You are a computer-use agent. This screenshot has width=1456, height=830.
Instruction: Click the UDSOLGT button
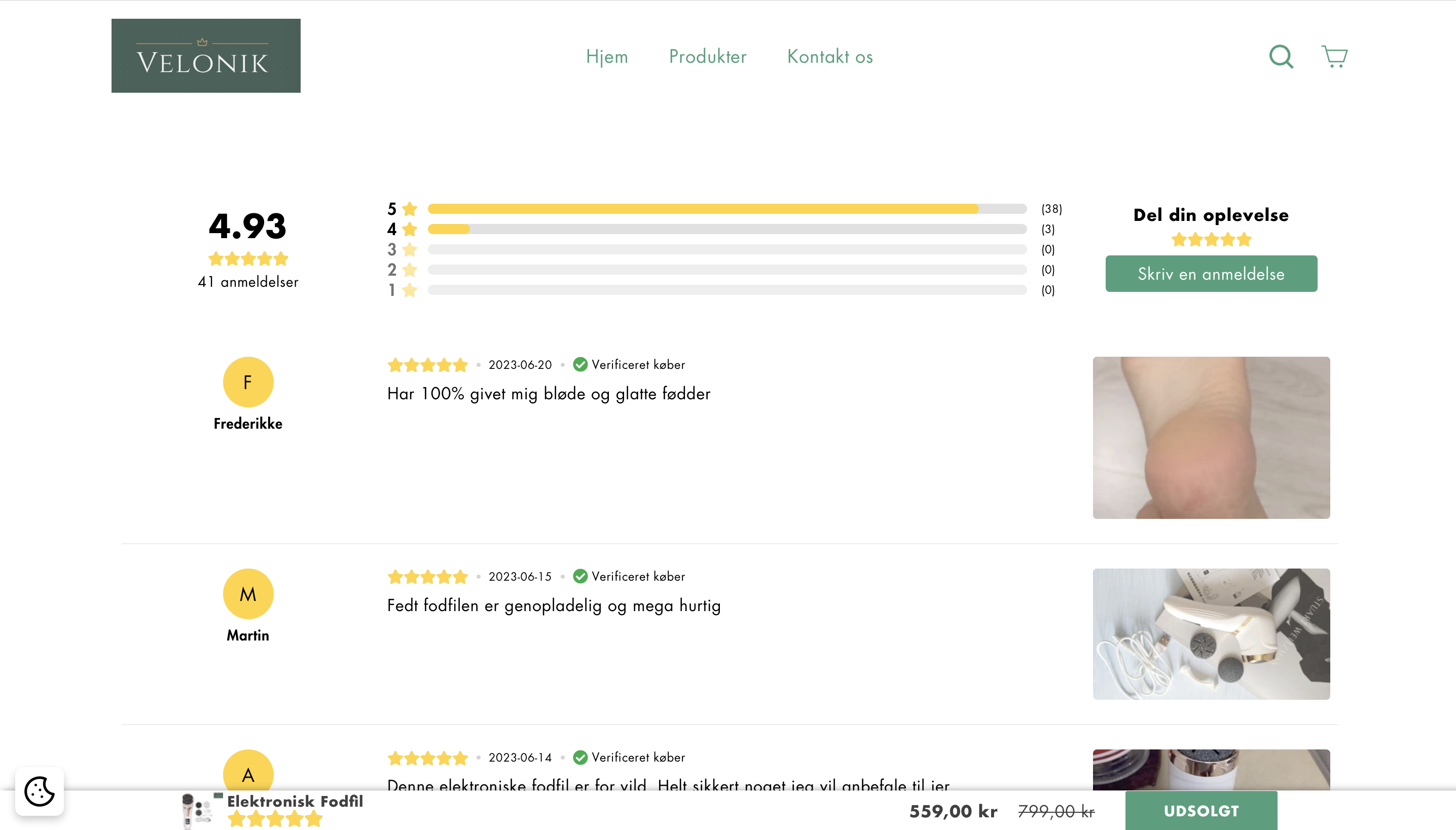click(x=1200, y=811)
